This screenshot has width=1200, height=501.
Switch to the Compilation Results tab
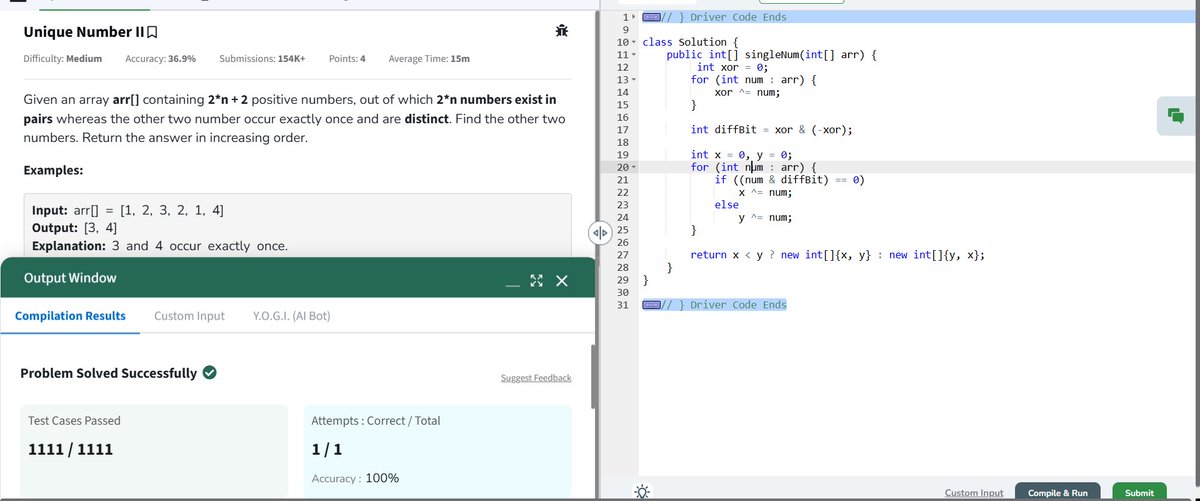70,316
